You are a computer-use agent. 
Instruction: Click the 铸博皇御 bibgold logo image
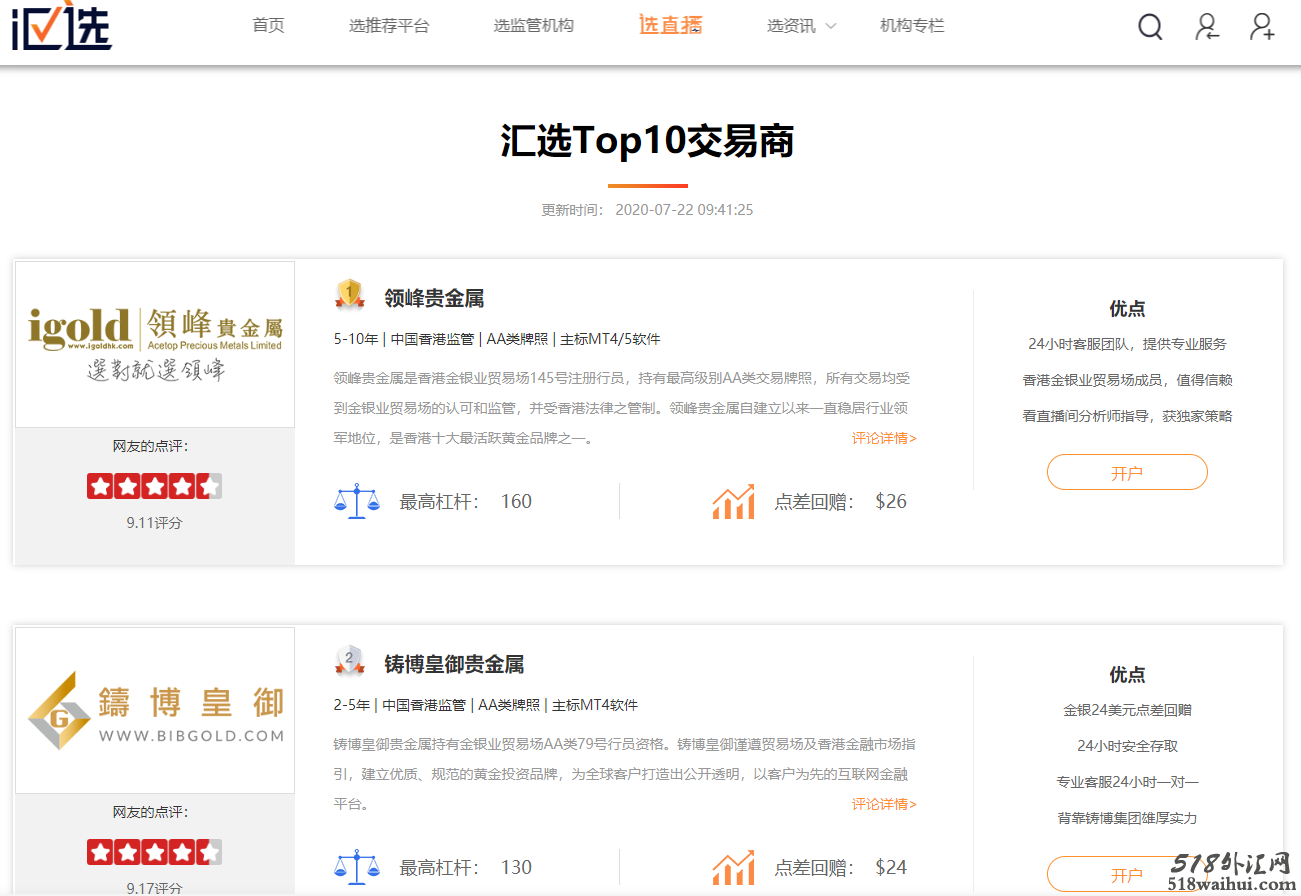click(x=155, y=711)
